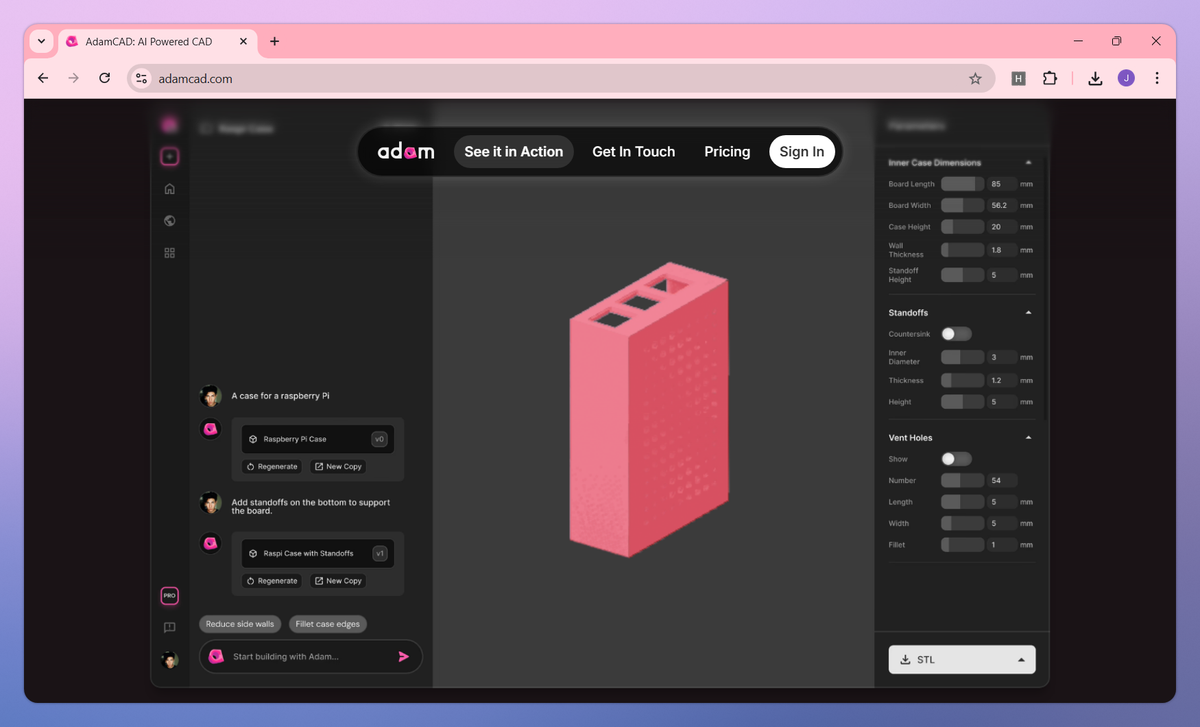Collapse the Standoffs section

pyautogui.click(x=1029, y=312)
